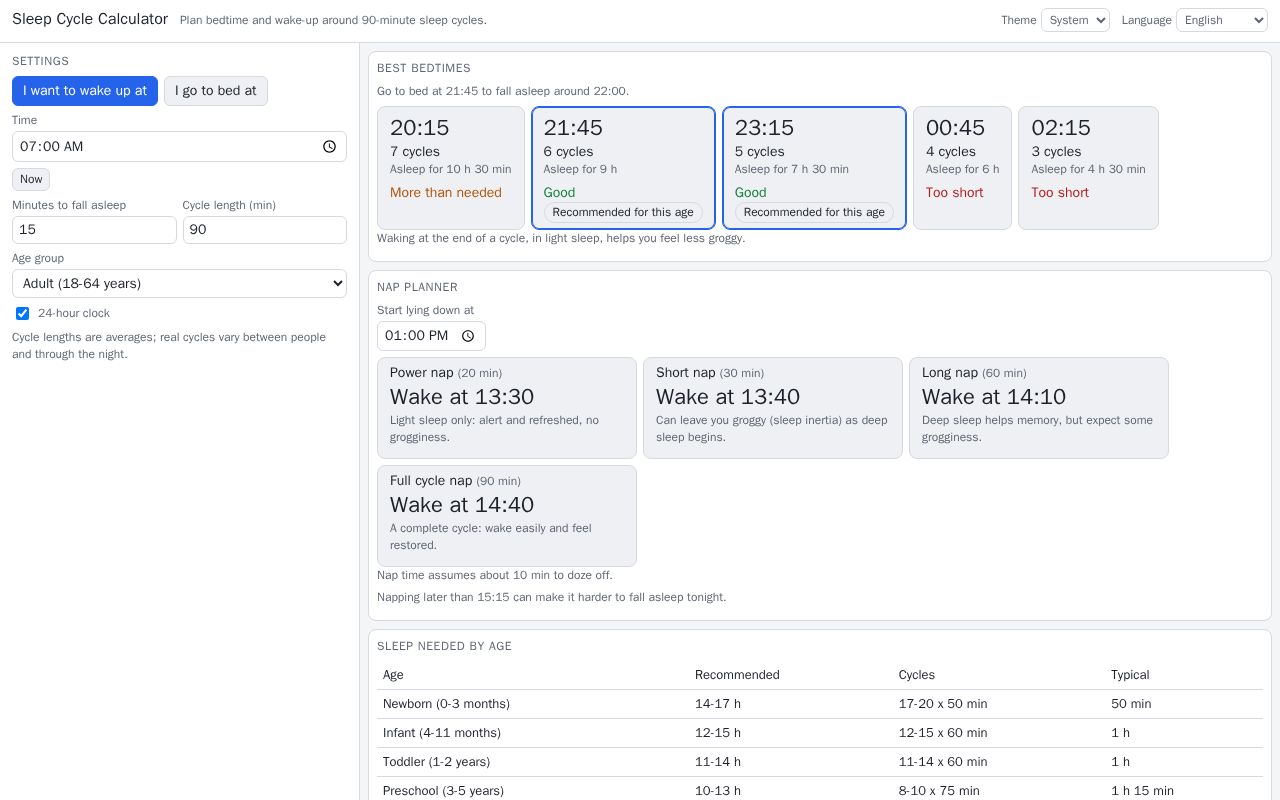Toggle the 24-hour clock checkbox
The width and height of the screenshot is (1280, 800).
22,313
